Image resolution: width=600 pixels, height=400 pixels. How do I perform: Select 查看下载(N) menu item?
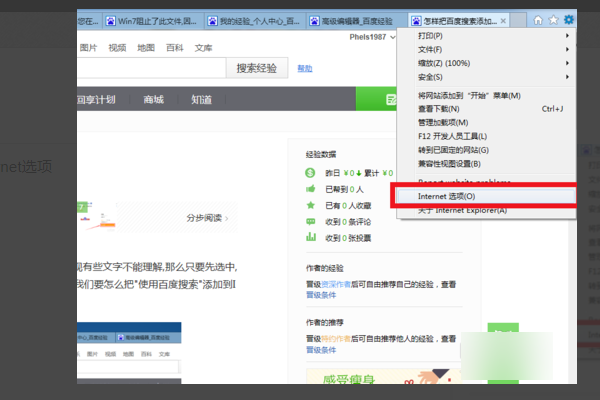coord(486,109)
